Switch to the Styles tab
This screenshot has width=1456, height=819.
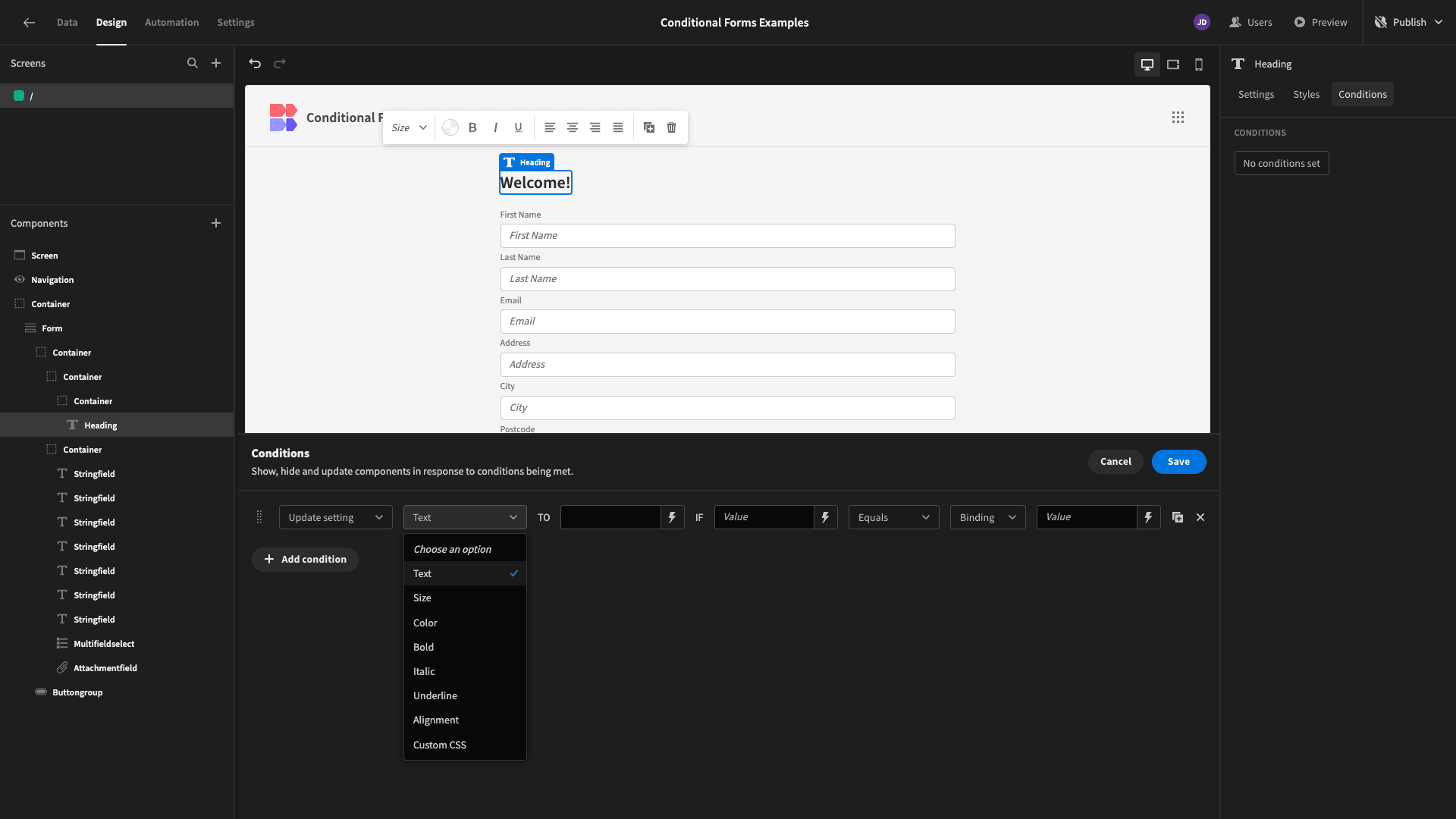tap(1306, 94)
